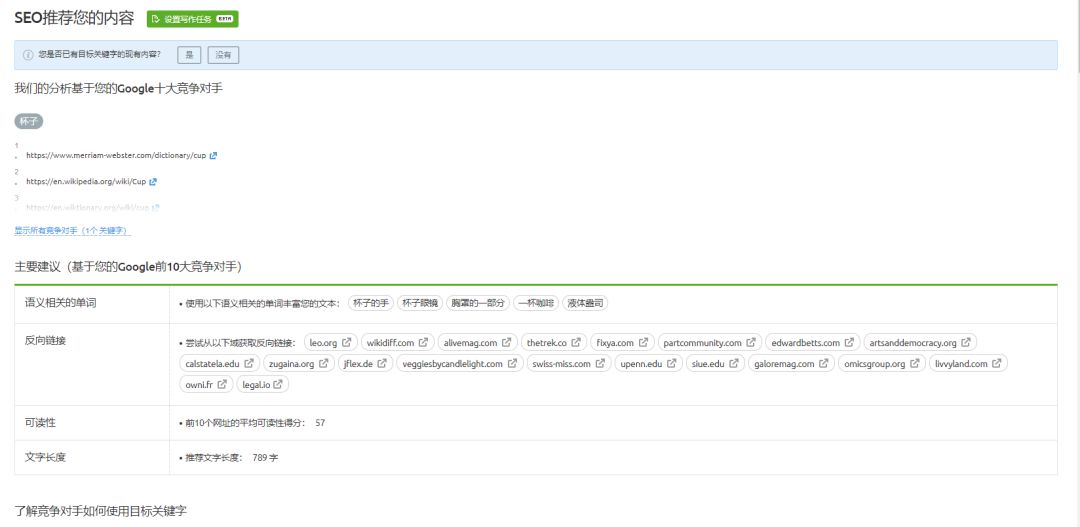Click the 反向链接 row label

[45, 340]
